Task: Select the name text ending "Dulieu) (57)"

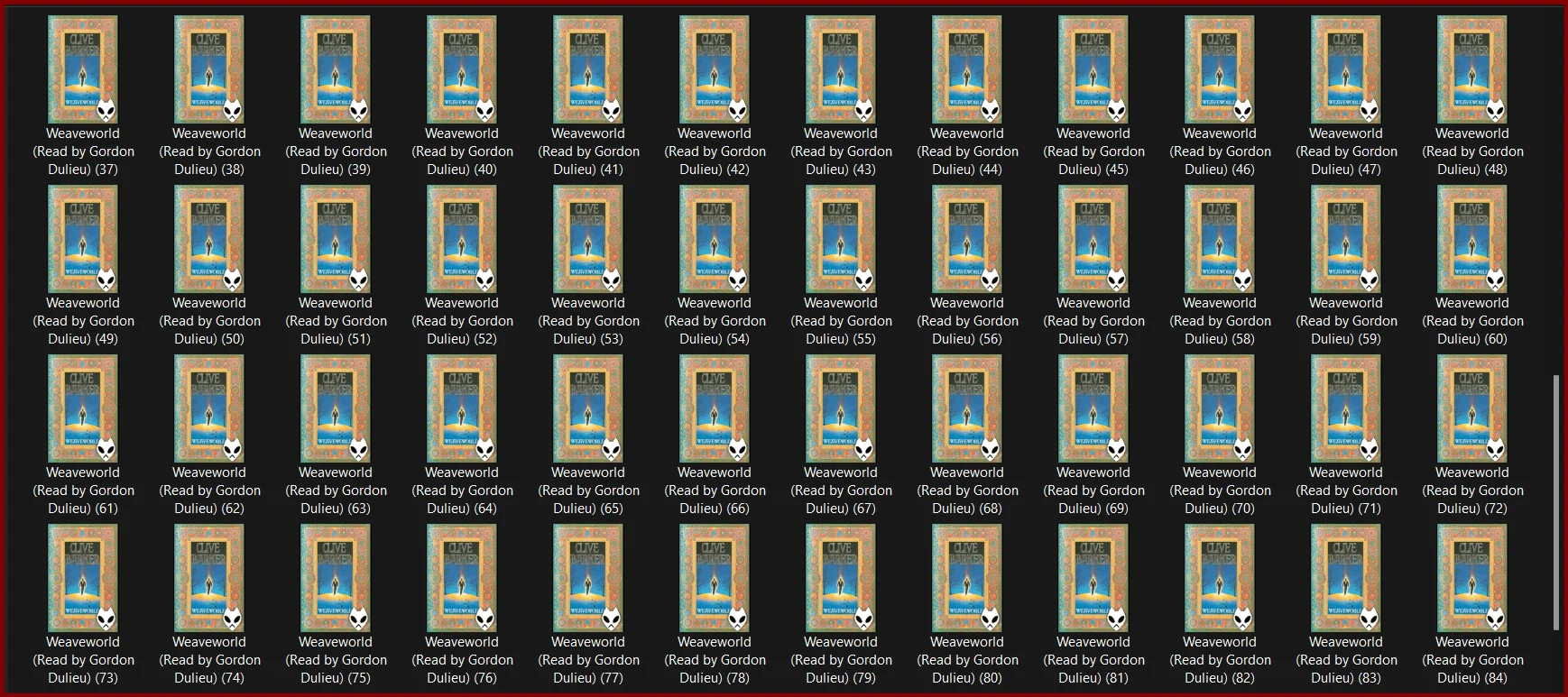Action: (1093, 321)
